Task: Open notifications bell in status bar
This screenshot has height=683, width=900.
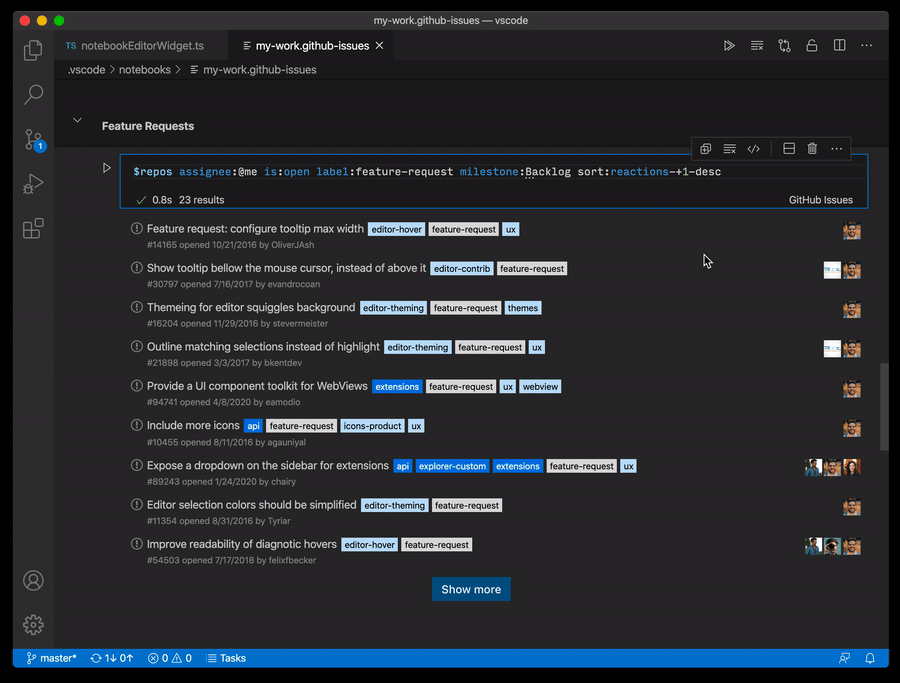Action: tap(870, 658)
